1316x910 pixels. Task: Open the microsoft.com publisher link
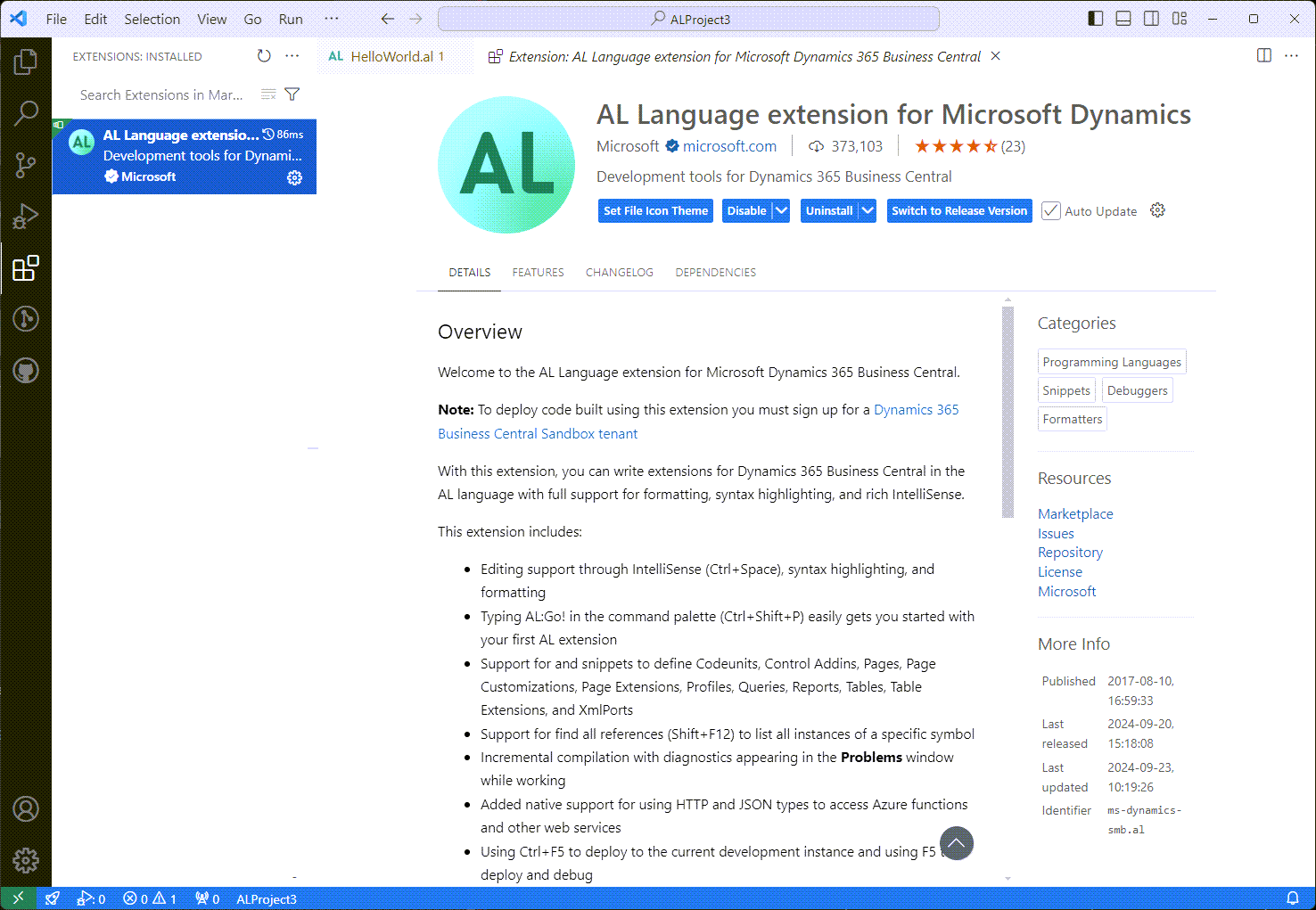729,146
